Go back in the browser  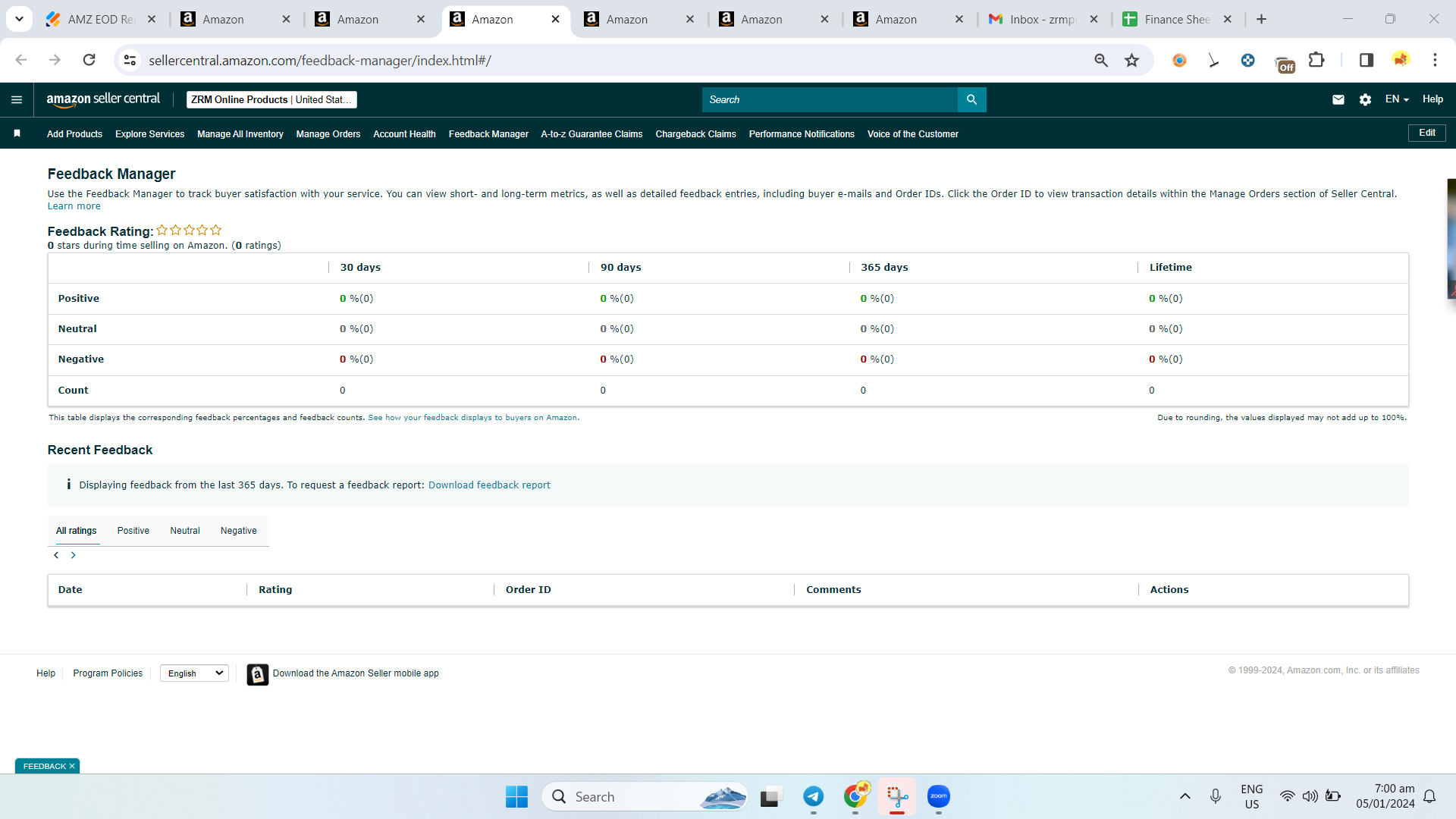point(21,60)
